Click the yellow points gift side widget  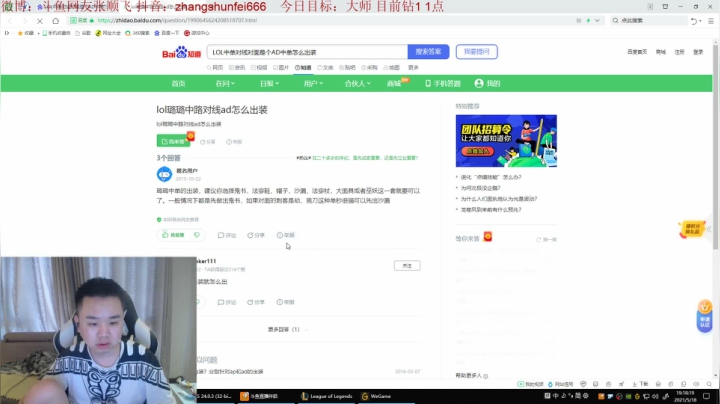pos(692,229)
